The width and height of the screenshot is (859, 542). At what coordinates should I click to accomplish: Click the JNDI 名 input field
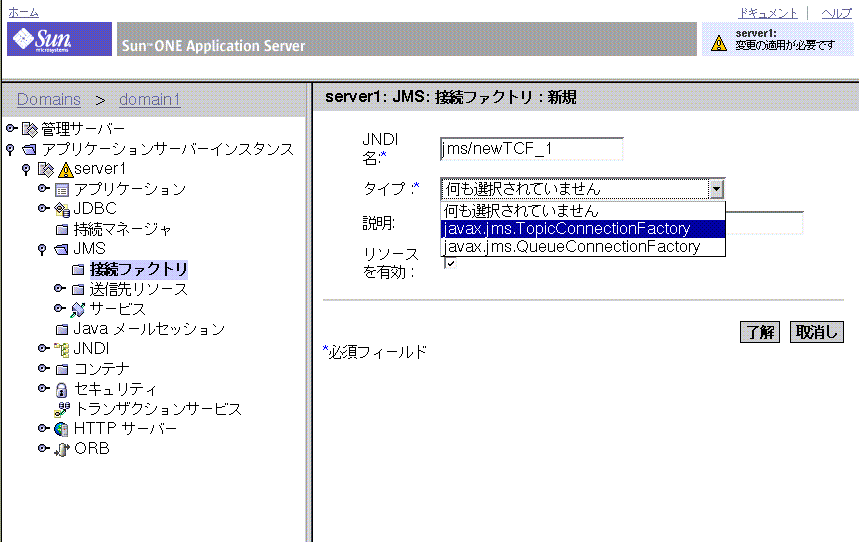(x=531, y=149)
